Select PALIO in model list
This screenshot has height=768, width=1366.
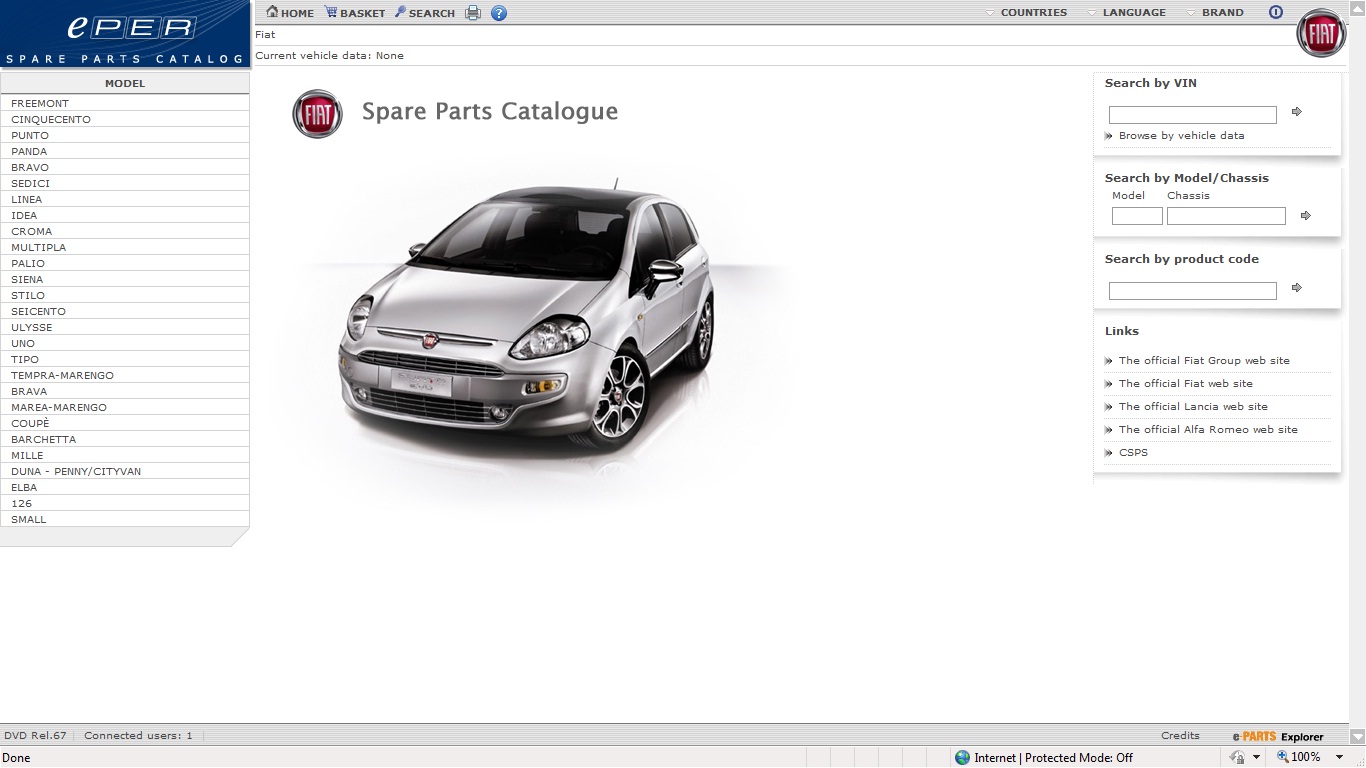pyautogui.click(x=125, y=263)
